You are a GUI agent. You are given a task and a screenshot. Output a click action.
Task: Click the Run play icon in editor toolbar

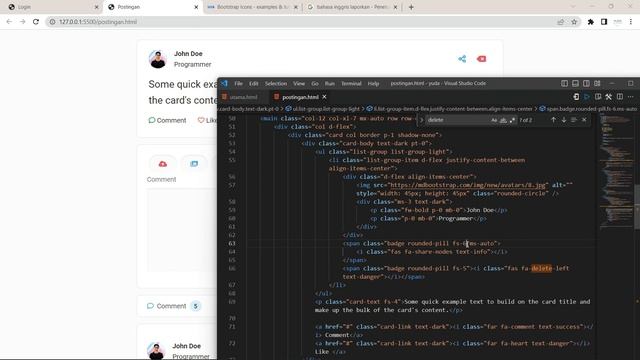[x=587, y=97]
